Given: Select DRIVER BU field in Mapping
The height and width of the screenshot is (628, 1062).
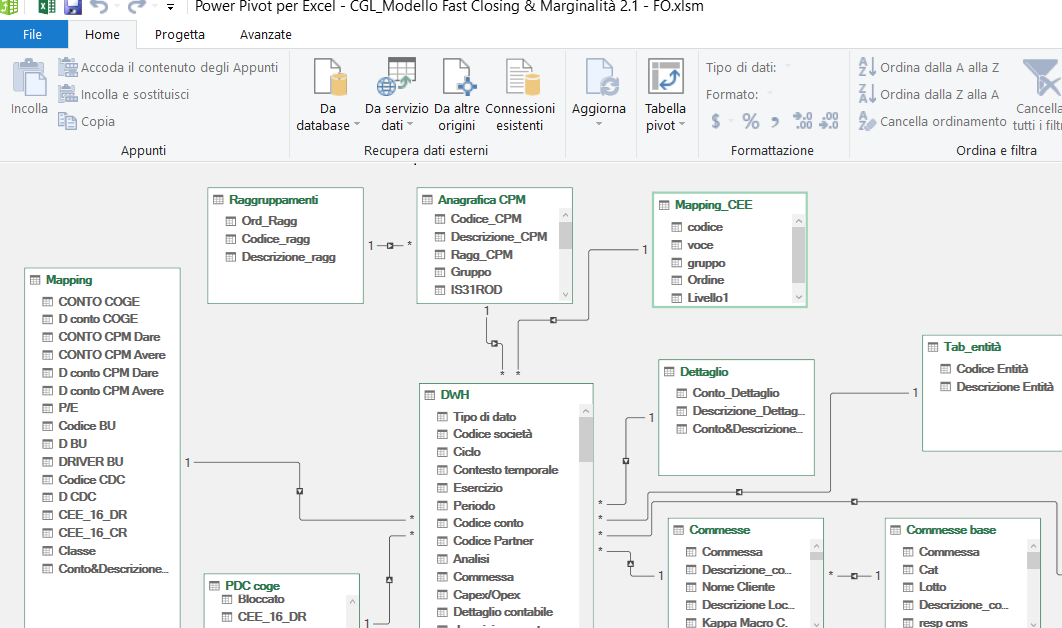Looking at the screenshot, I should pyautogui.click(x=91, y=461).
